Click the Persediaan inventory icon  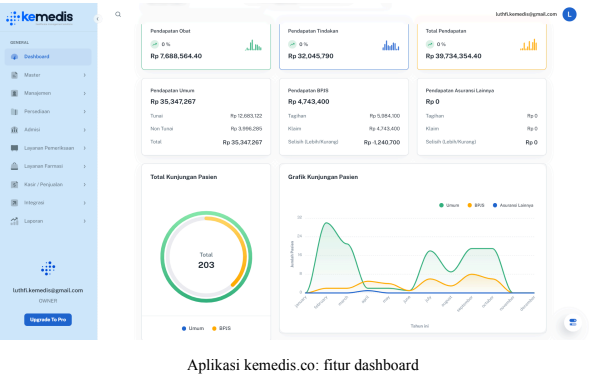(x=14, y=112)
